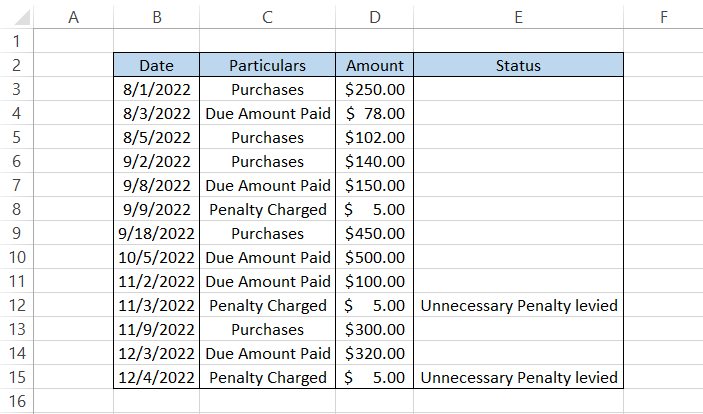Click the Status header cell

coord(518,66)
